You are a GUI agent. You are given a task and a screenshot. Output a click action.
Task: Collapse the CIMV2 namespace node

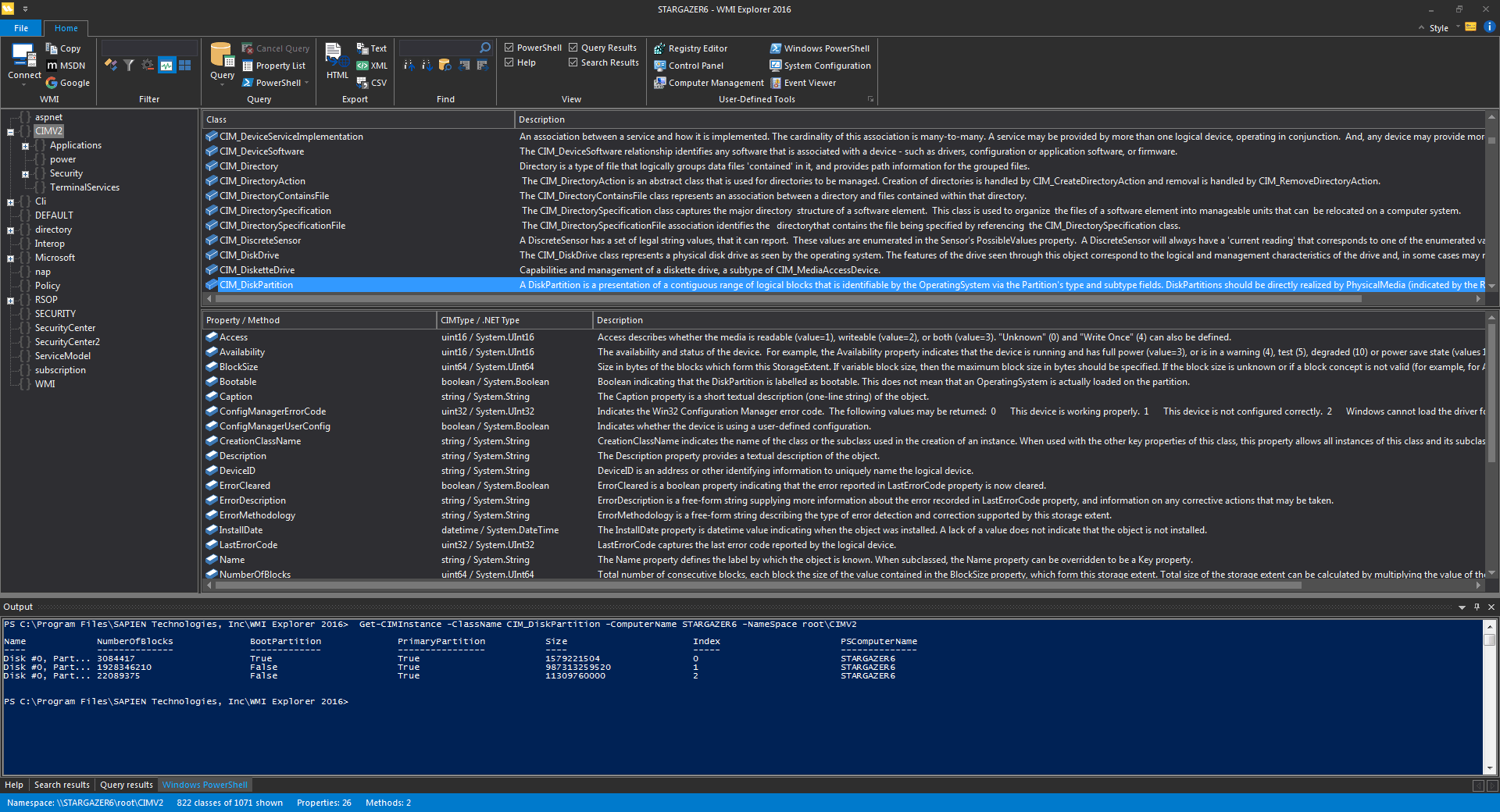point(10,130)
